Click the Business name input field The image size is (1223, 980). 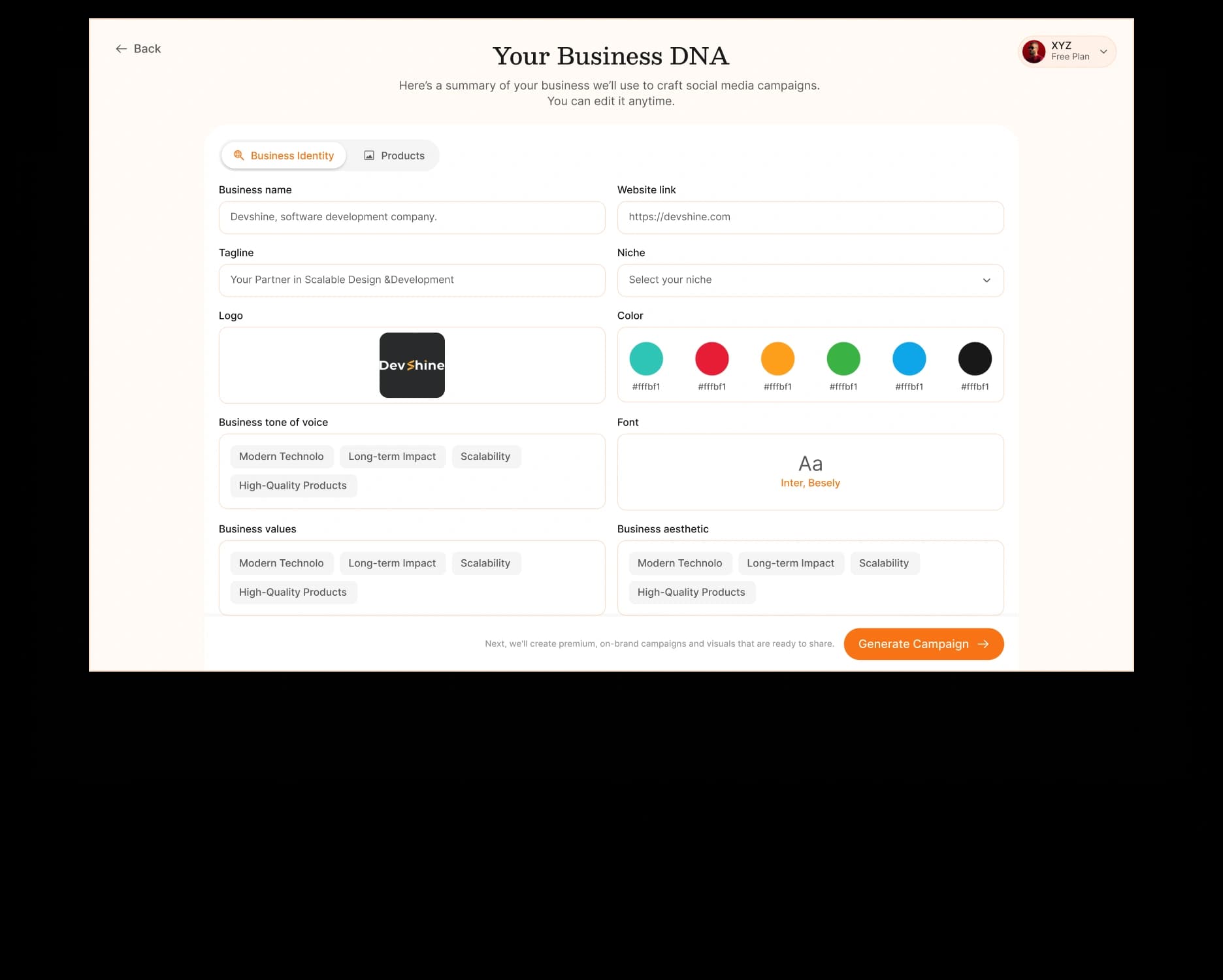click(x=412, y=218)
